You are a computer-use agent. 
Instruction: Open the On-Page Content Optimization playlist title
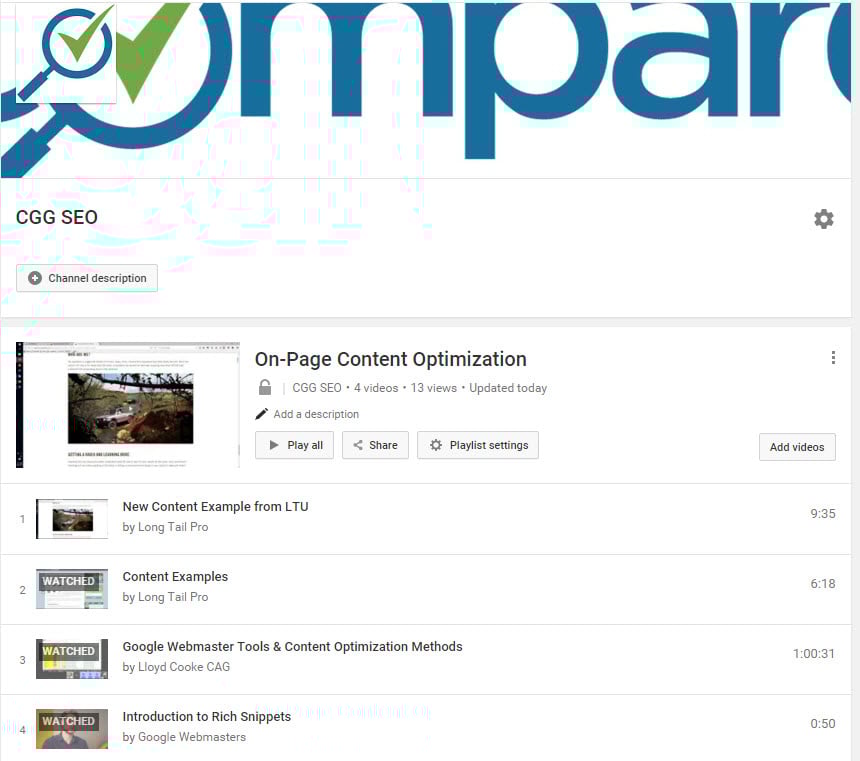point(391,359)
